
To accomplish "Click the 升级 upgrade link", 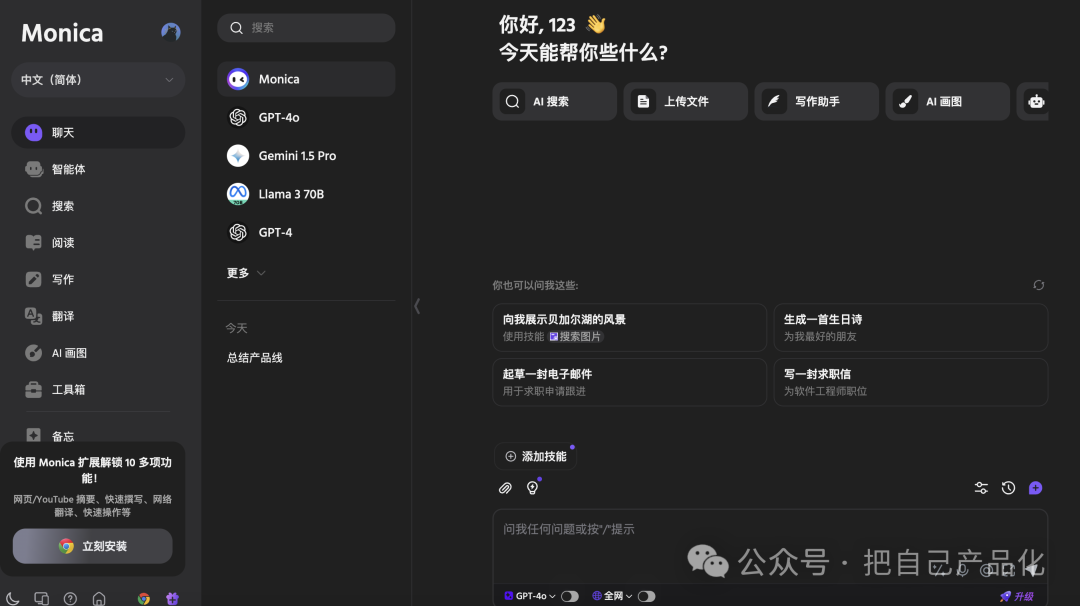I will (1017, 596).
